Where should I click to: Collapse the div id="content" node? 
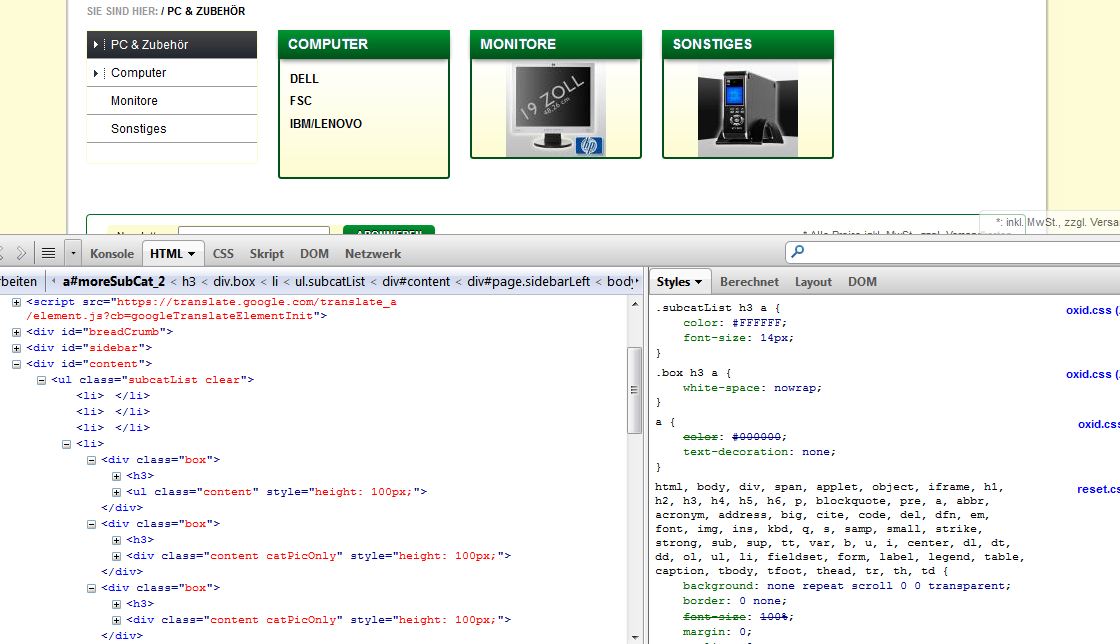click(x=17, y=364)
